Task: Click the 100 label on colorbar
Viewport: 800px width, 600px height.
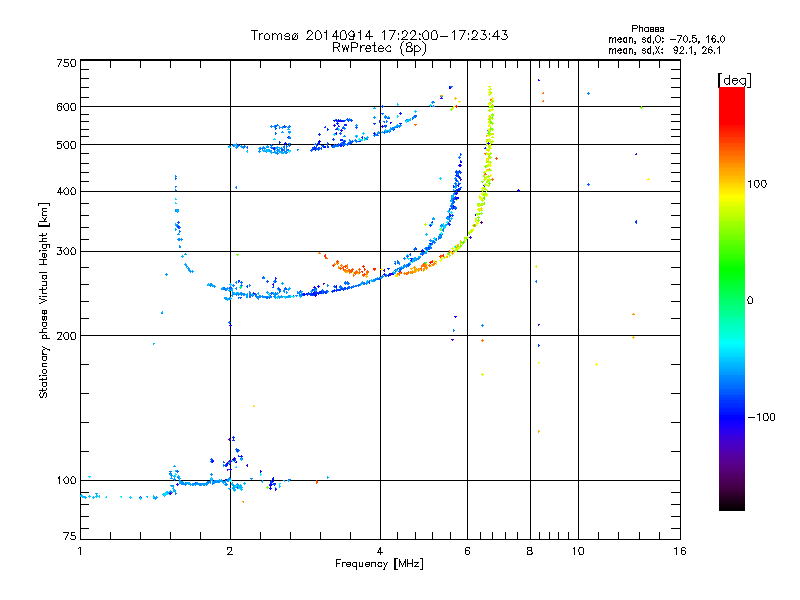Action: click(x=757, y=184)
